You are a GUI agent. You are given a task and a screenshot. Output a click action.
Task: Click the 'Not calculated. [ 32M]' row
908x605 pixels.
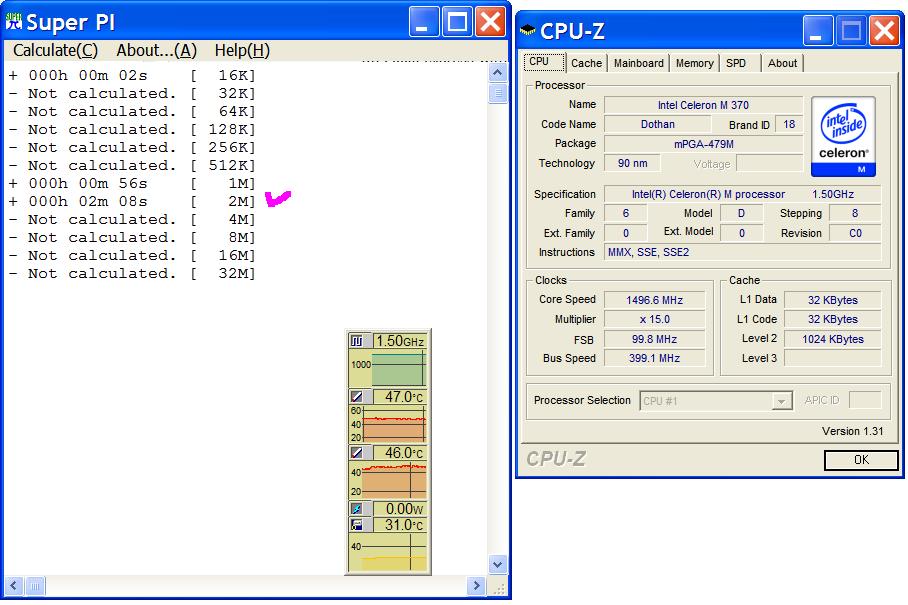point(132,273)
